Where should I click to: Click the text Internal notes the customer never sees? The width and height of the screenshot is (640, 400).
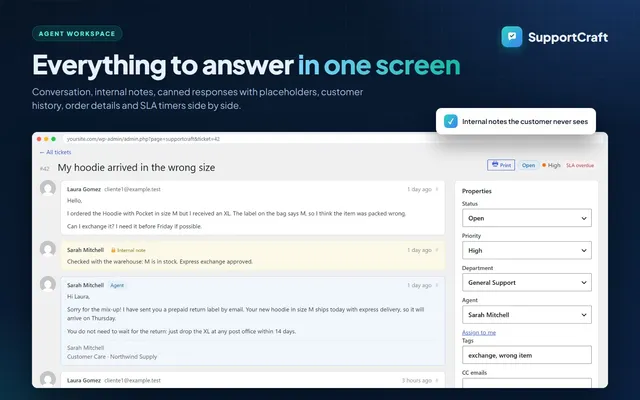525,122
